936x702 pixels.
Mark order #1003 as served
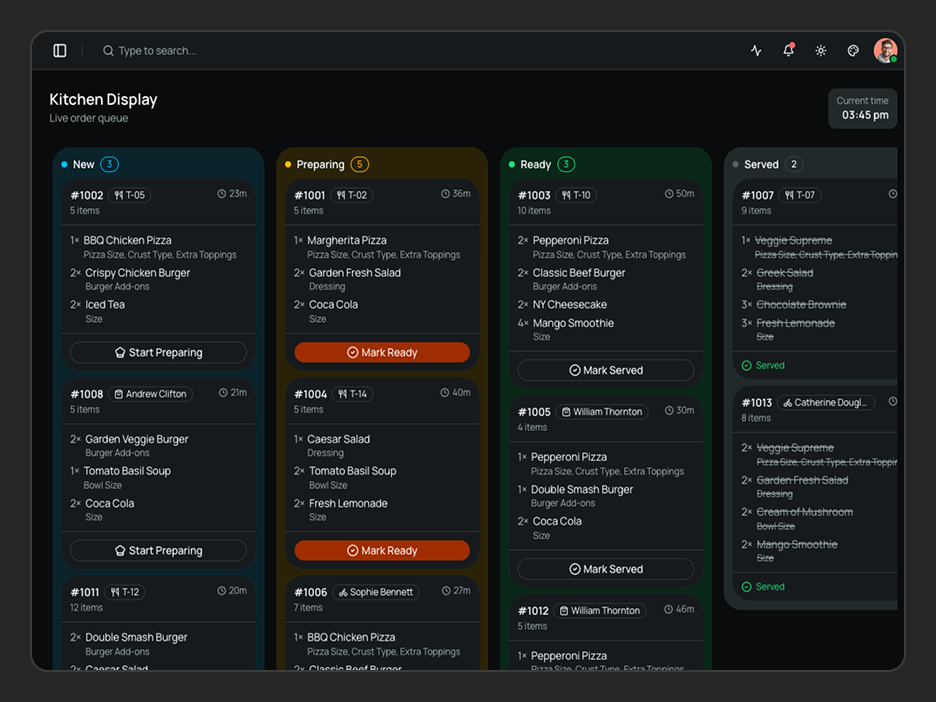(x=606, y=370)
